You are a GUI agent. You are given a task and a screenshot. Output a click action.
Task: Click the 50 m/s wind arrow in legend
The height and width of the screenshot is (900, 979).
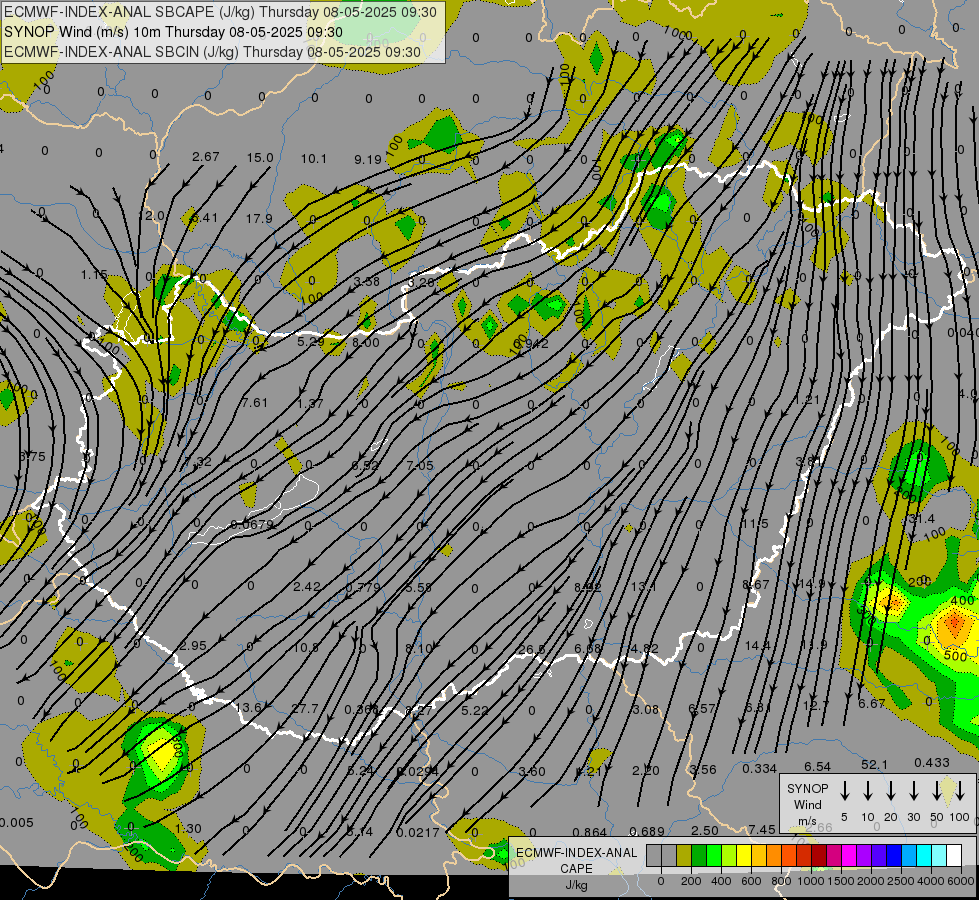pos(937,791)
